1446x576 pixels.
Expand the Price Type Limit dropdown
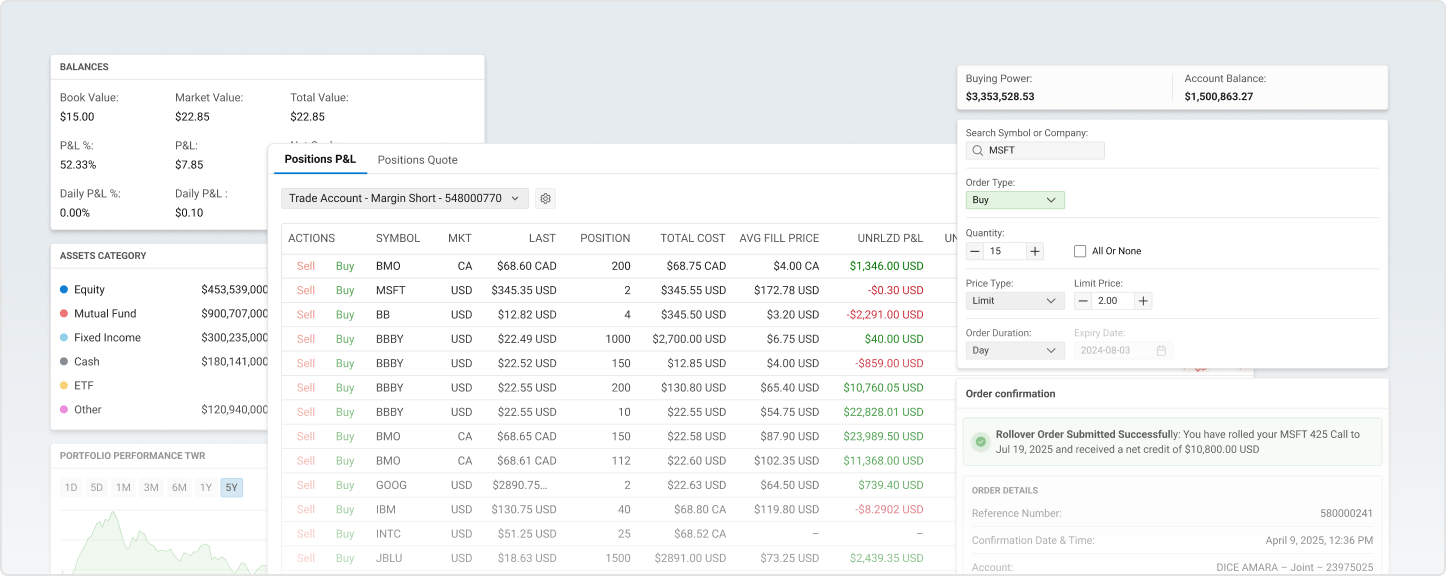(1015, 301)
